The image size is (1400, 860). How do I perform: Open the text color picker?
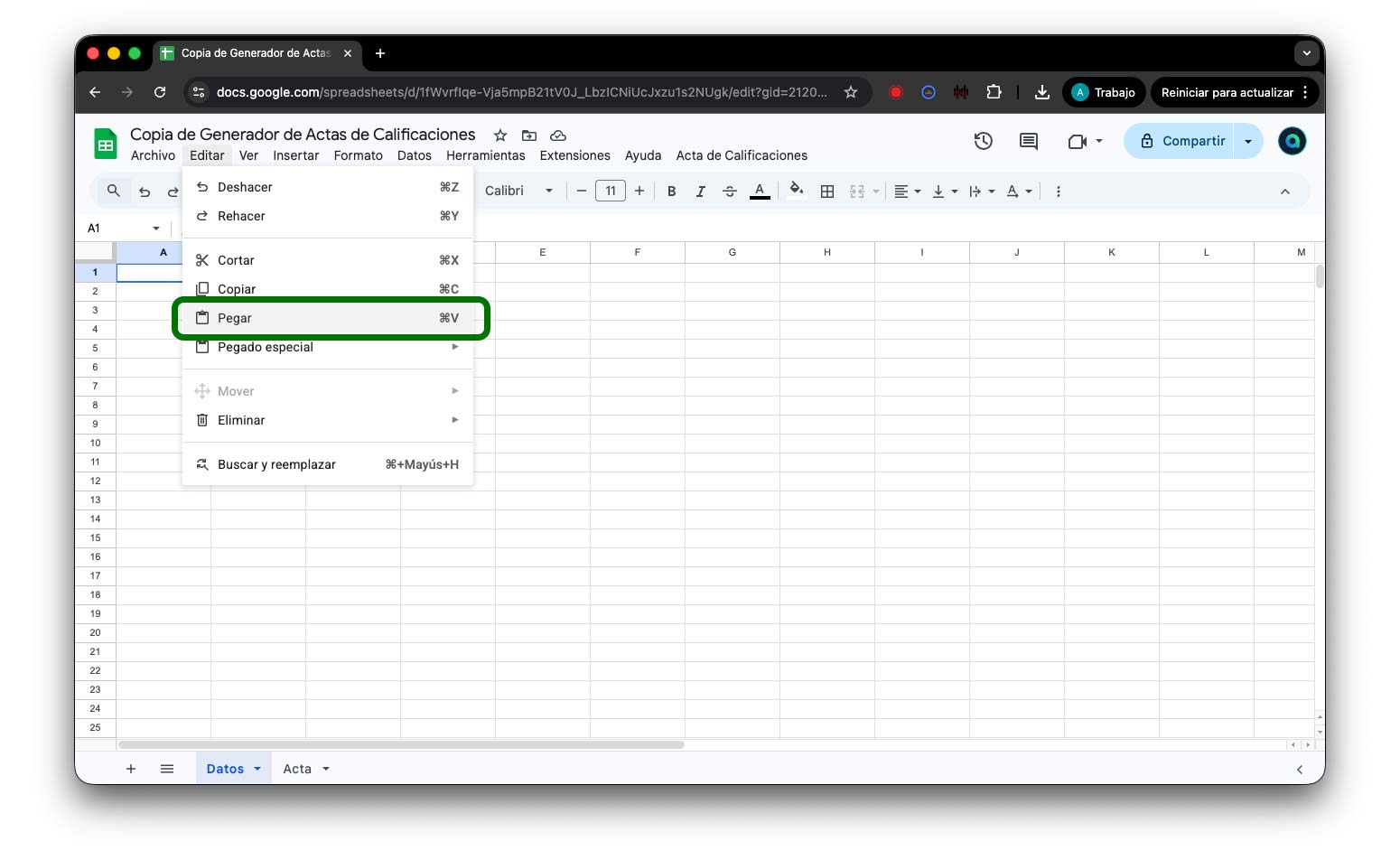[x=760, y=191]
